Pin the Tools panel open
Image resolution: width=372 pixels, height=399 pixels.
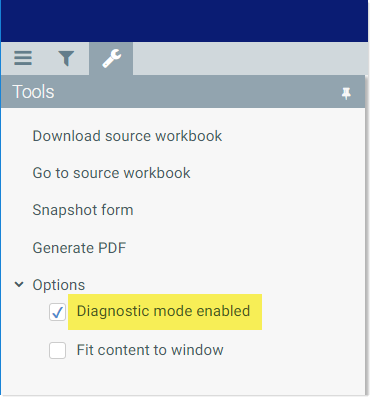click(346, 93)
